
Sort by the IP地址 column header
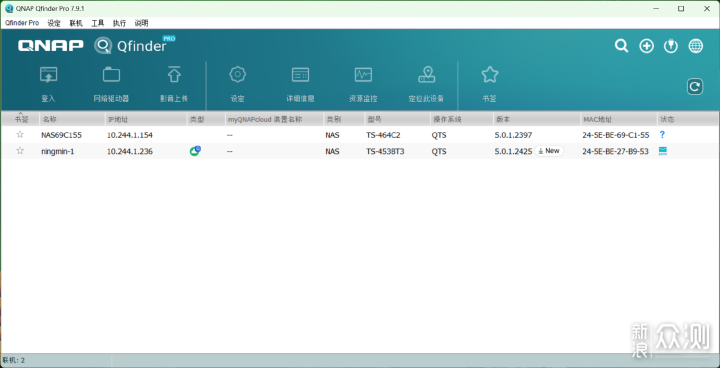pos(146,119)
